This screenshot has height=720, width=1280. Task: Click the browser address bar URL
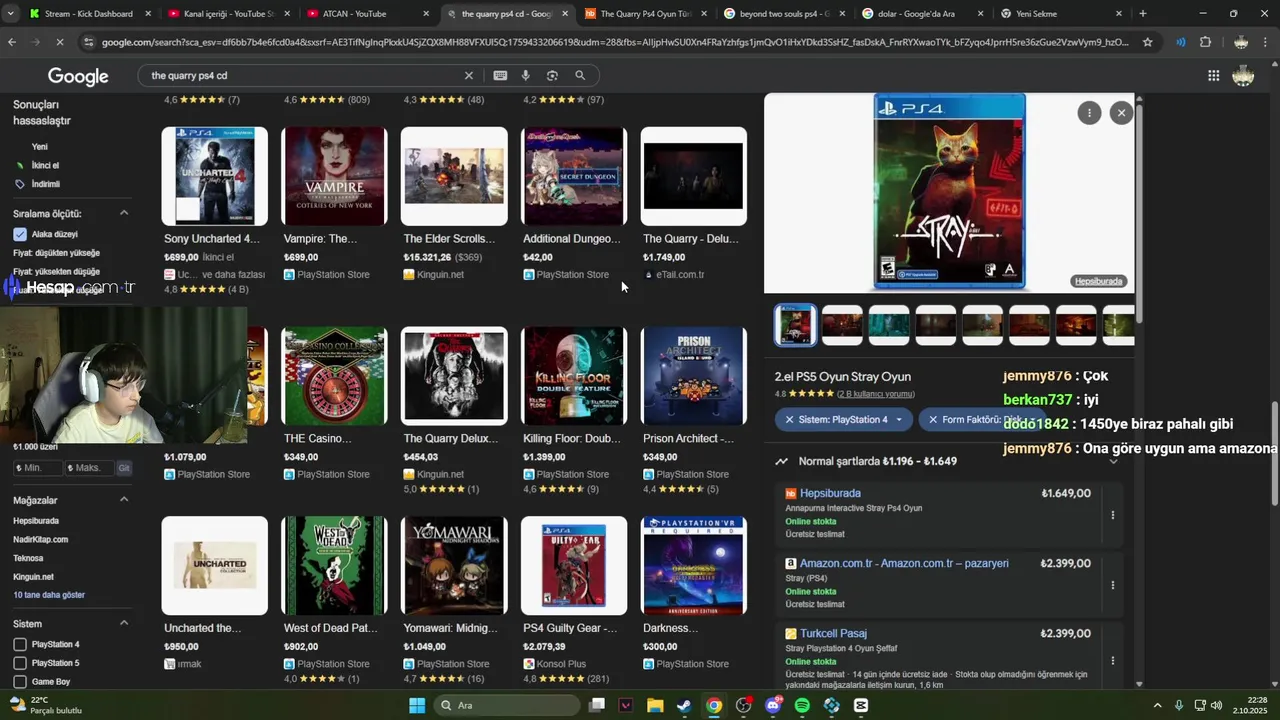click(x=615, y=42)
